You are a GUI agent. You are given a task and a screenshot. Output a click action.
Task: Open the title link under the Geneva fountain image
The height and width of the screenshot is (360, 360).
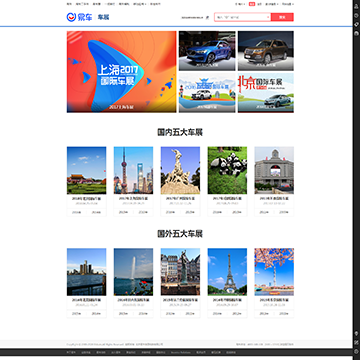133,300
